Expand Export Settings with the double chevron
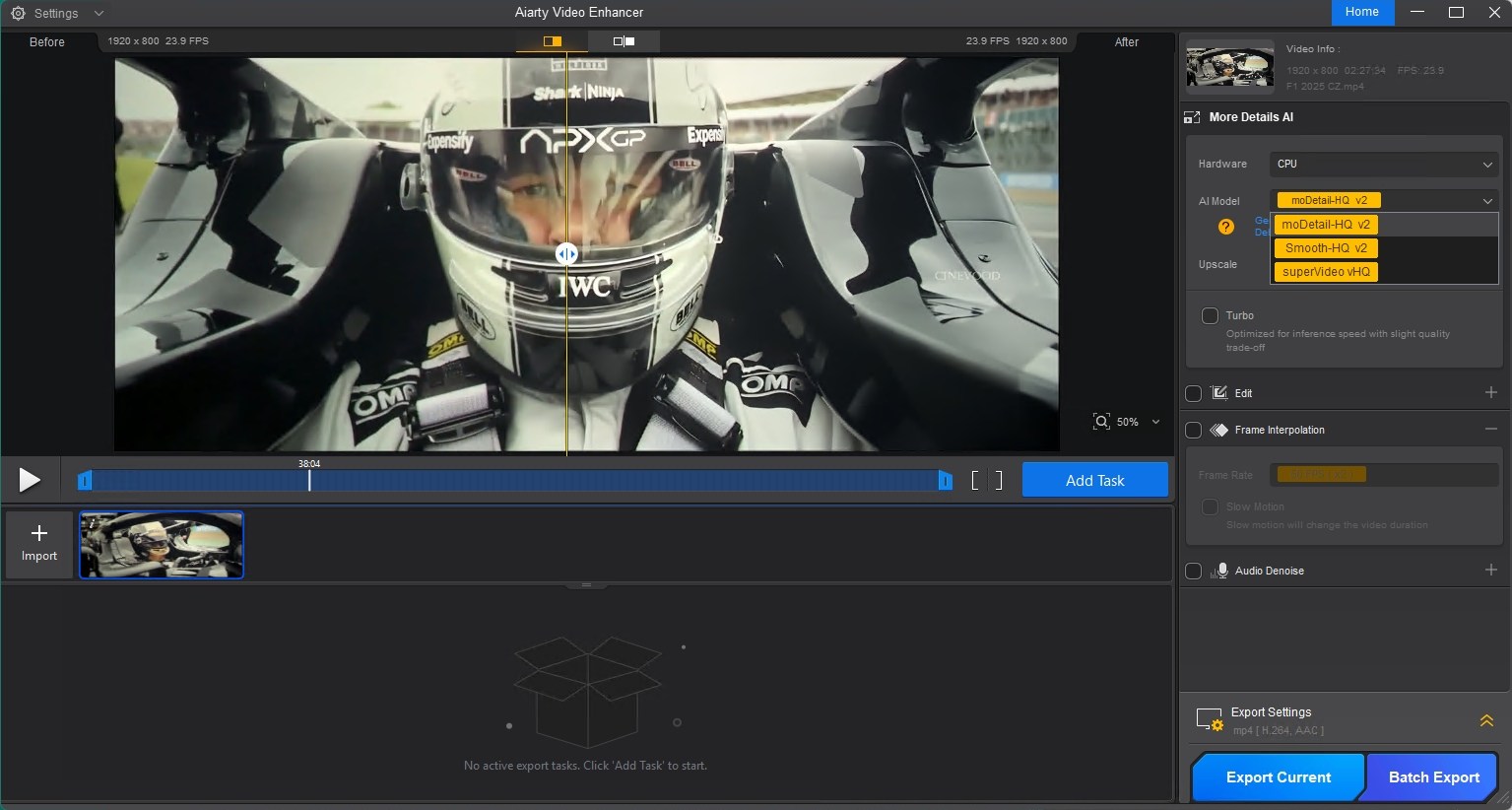The height and width of the screenshot is (810, 1512). pyautogui.click(x=1485, y=720)
